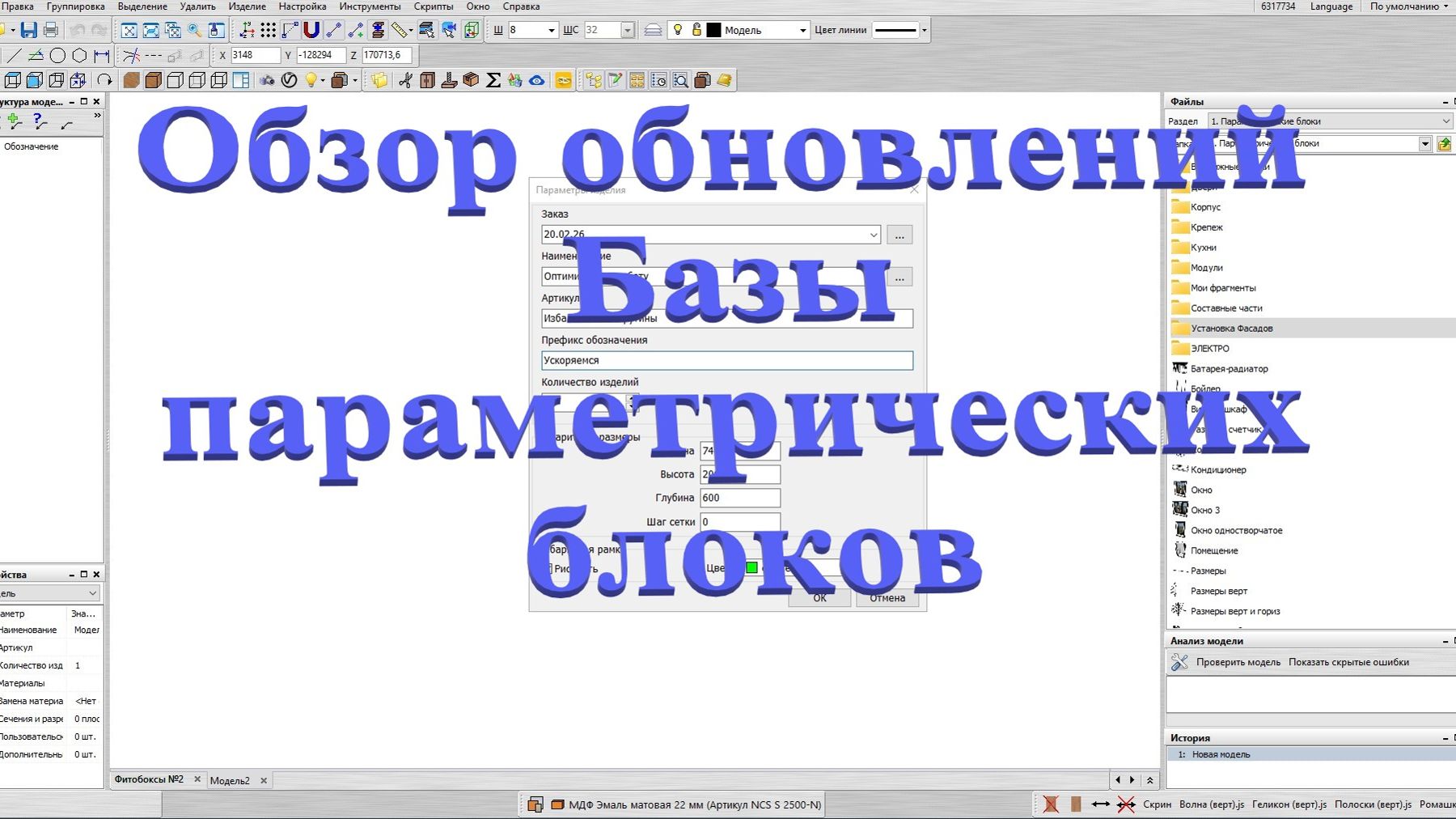This screenshot has width=1456, height=819.
Task: Open the Скрипты menu
Action: point(434,6)
